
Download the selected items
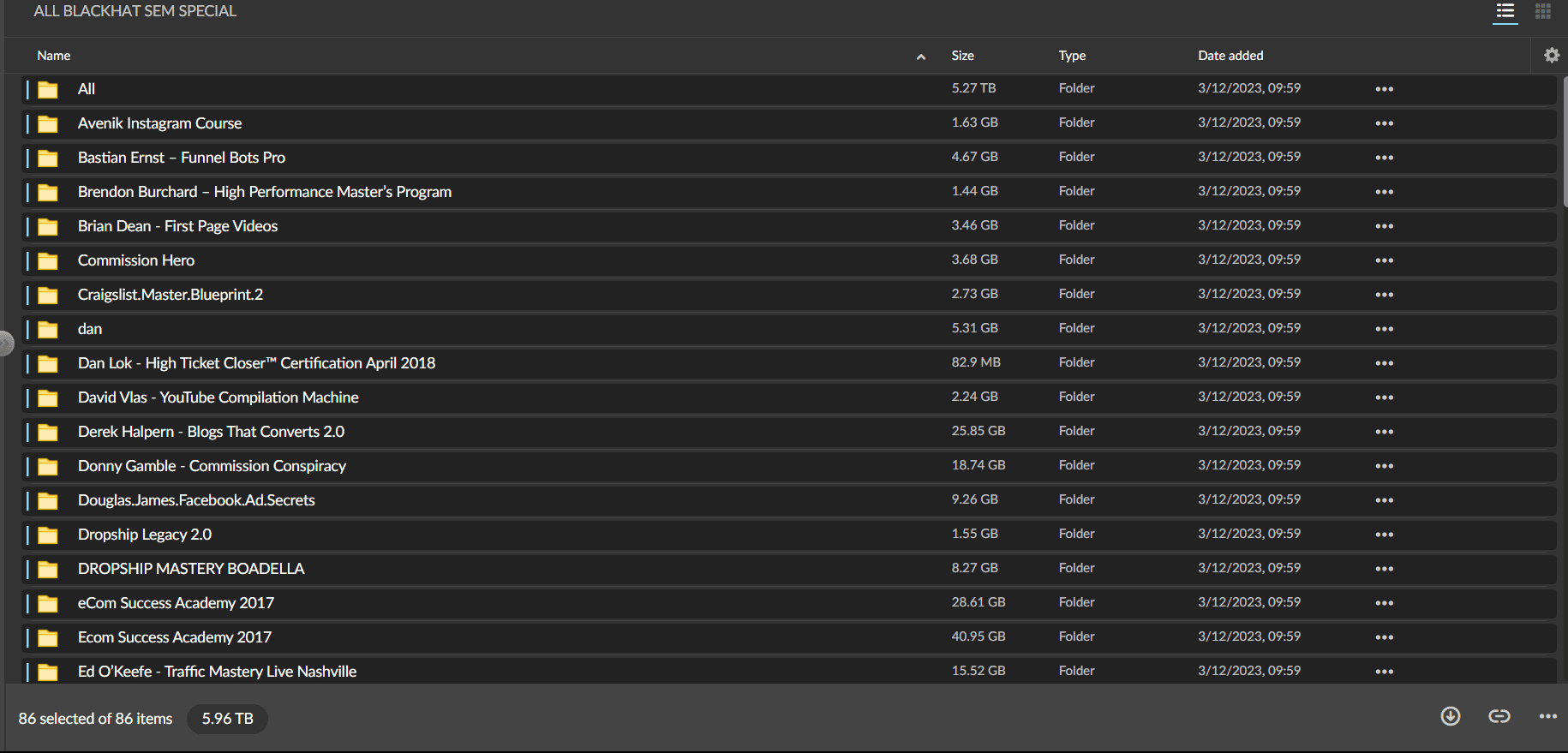[1451, 716]
